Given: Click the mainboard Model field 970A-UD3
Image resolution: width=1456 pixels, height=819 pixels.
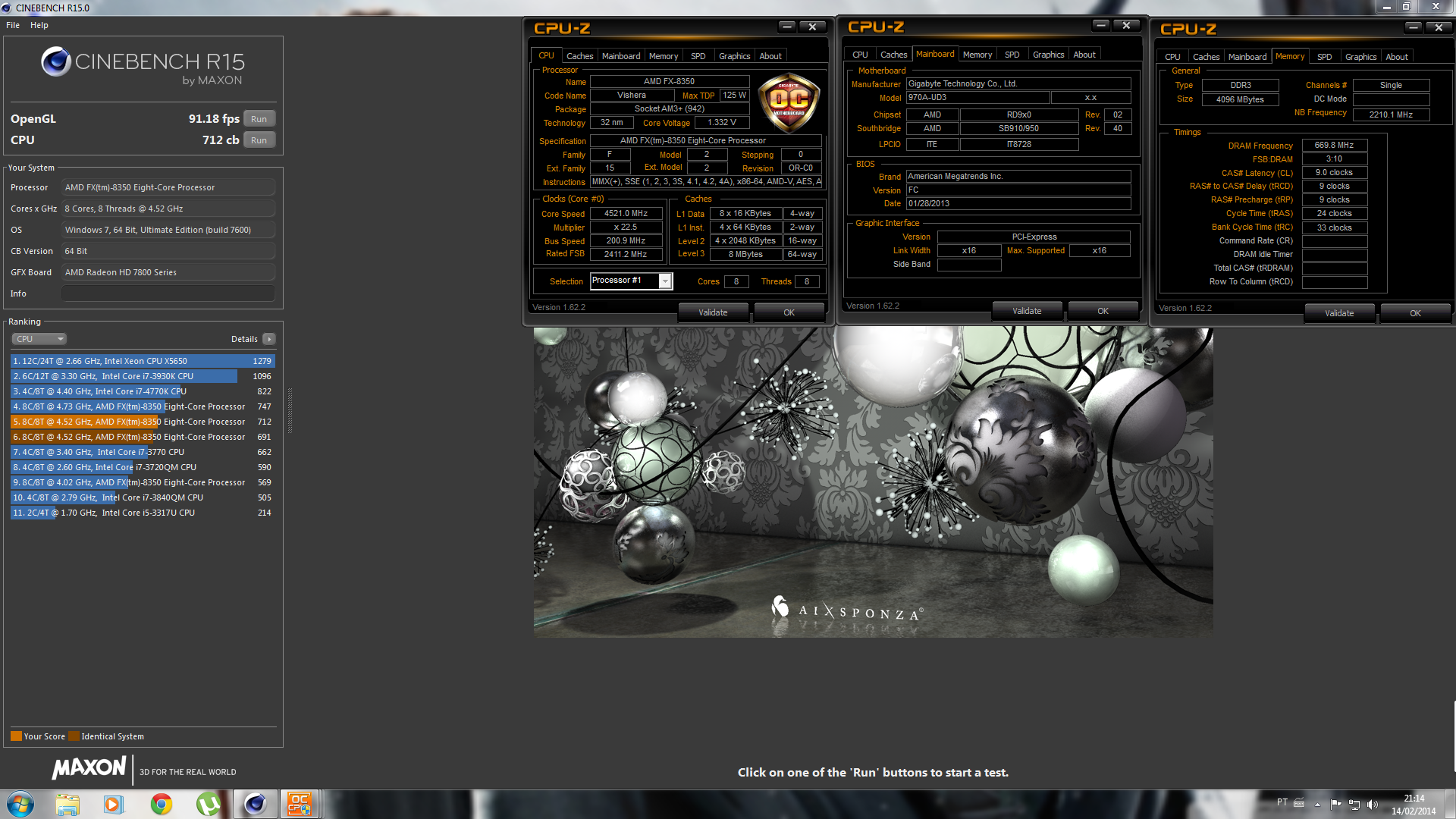Looking at the screenshot, I should [x=977, y=98].
